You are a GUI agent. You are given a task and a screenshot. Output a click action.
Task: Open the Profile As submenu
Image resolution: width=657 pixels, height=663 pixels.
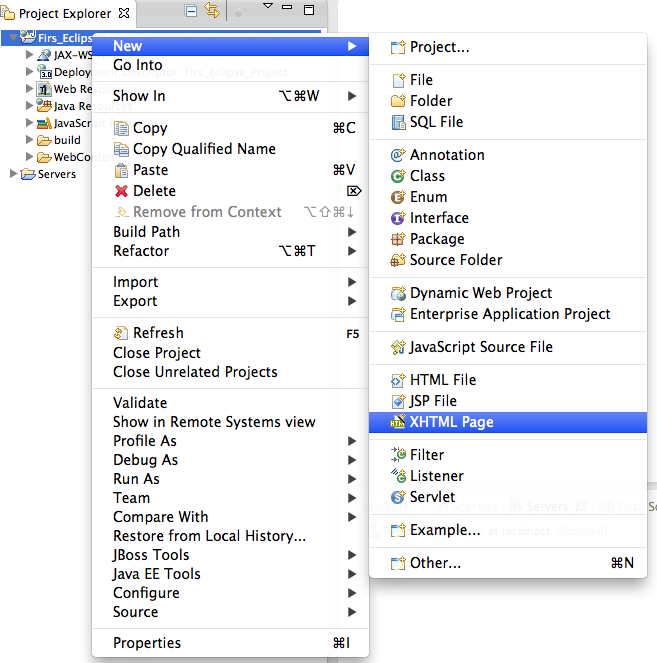[x=230, y=441]
